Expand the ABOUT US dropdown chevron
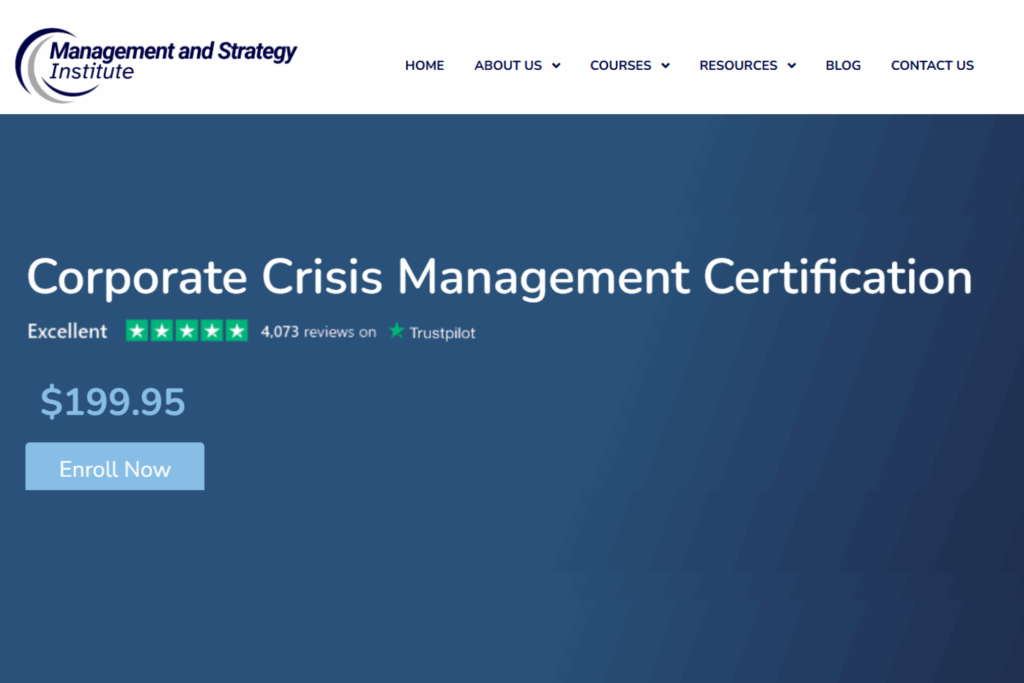The width and height of the screenshot is (1024, 683). pyautogui.click(x=556, y=66)
